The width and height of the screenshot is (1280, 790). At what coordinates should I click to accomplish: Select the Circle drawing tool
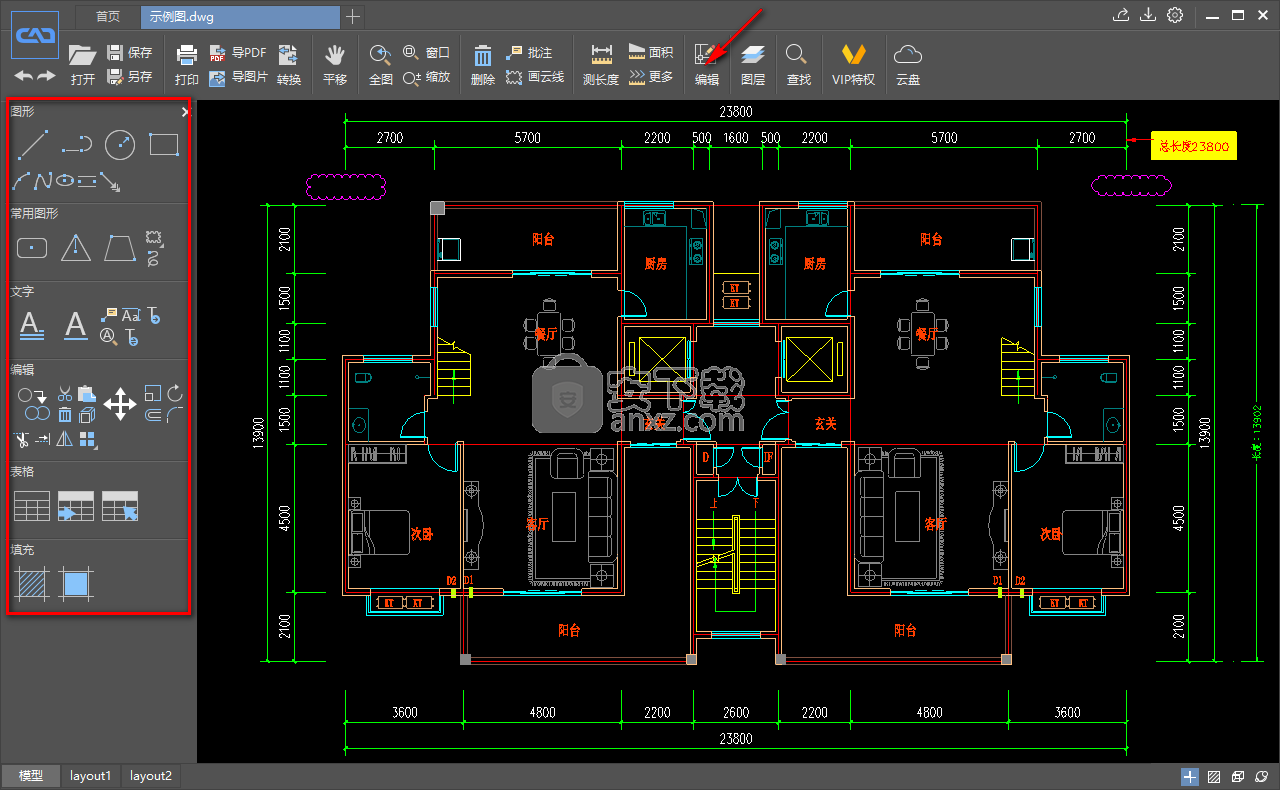click(120, 145)
